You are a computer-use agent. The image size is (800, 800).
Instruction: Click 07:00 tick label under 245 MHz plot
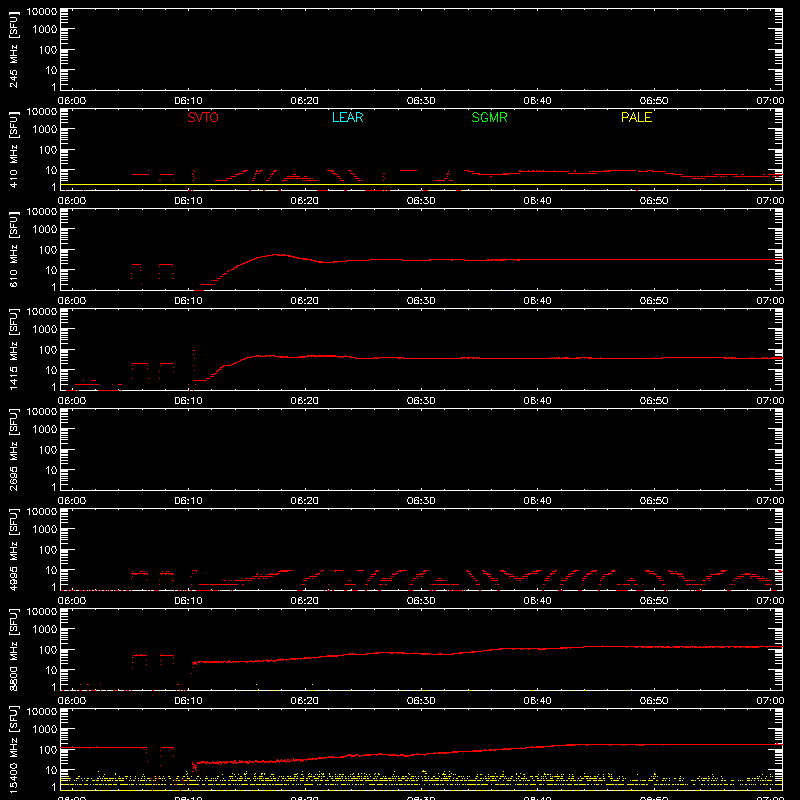(x=770, y=101)
